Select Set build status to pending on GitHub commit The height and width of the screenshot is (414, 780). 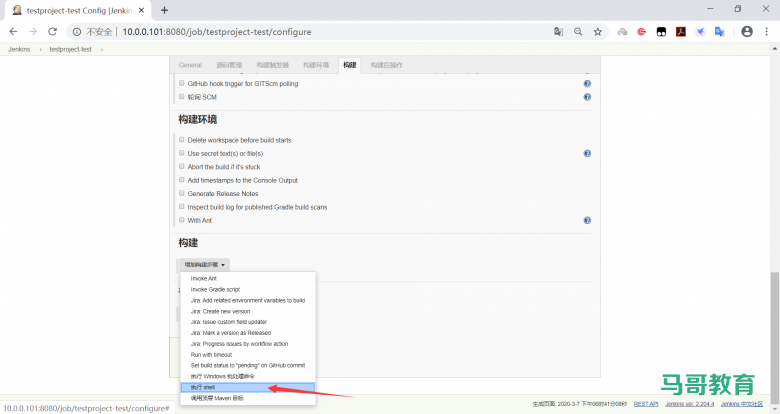(x=248, y=366)
